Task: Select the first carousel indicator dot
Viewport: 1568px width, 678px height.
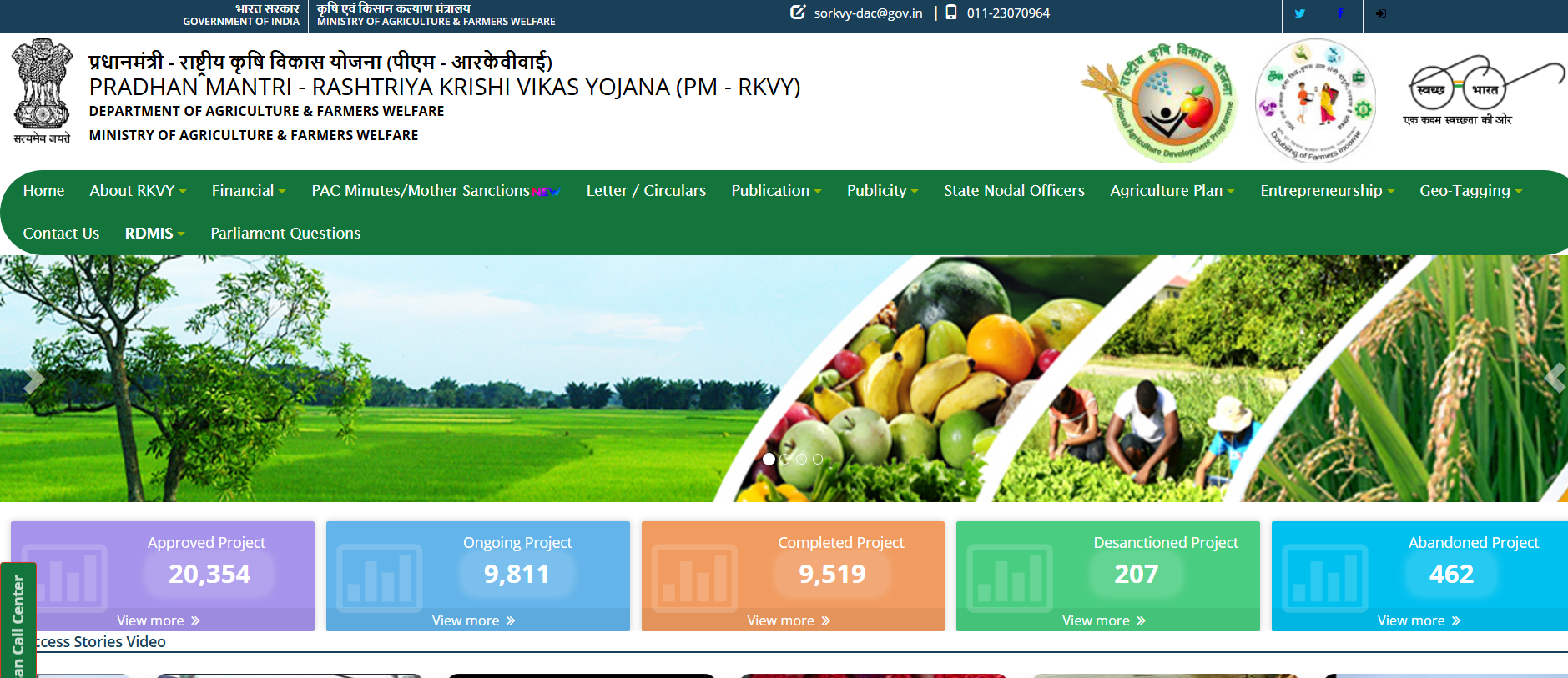Action: tap(769, 459)
